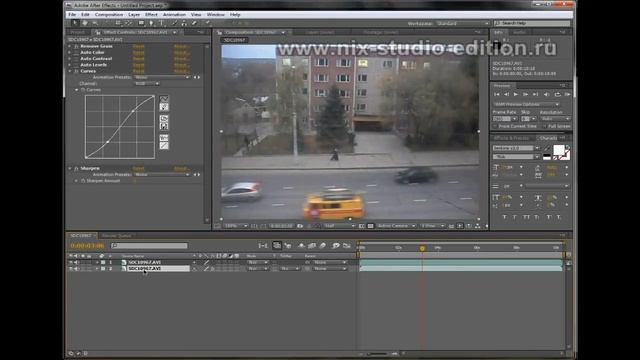The image size is (640, 360).
Task: Click the open curve file icon
Action: pyautogui.click(x=164, y=118)
